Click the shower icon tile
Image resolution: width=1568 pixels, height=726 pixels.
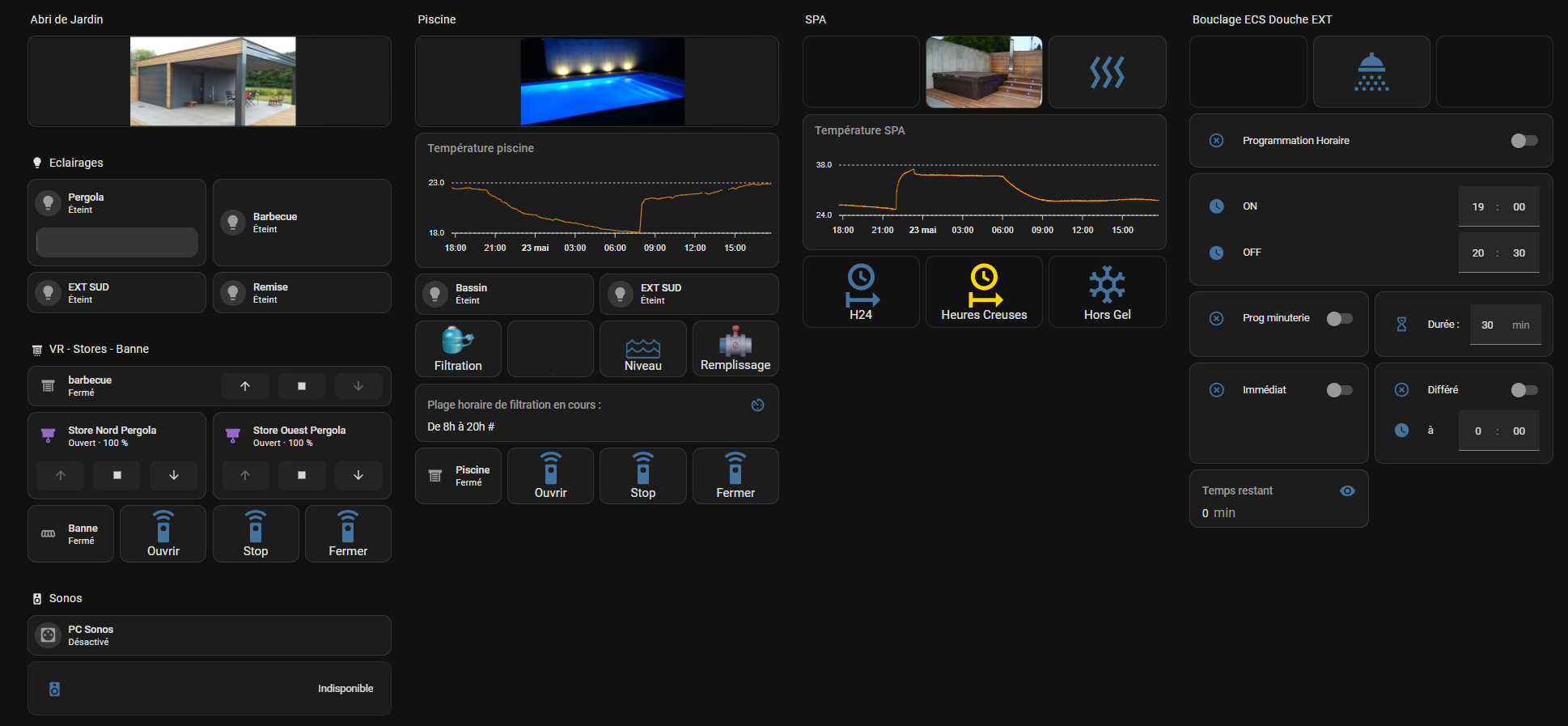point(1371,72)
